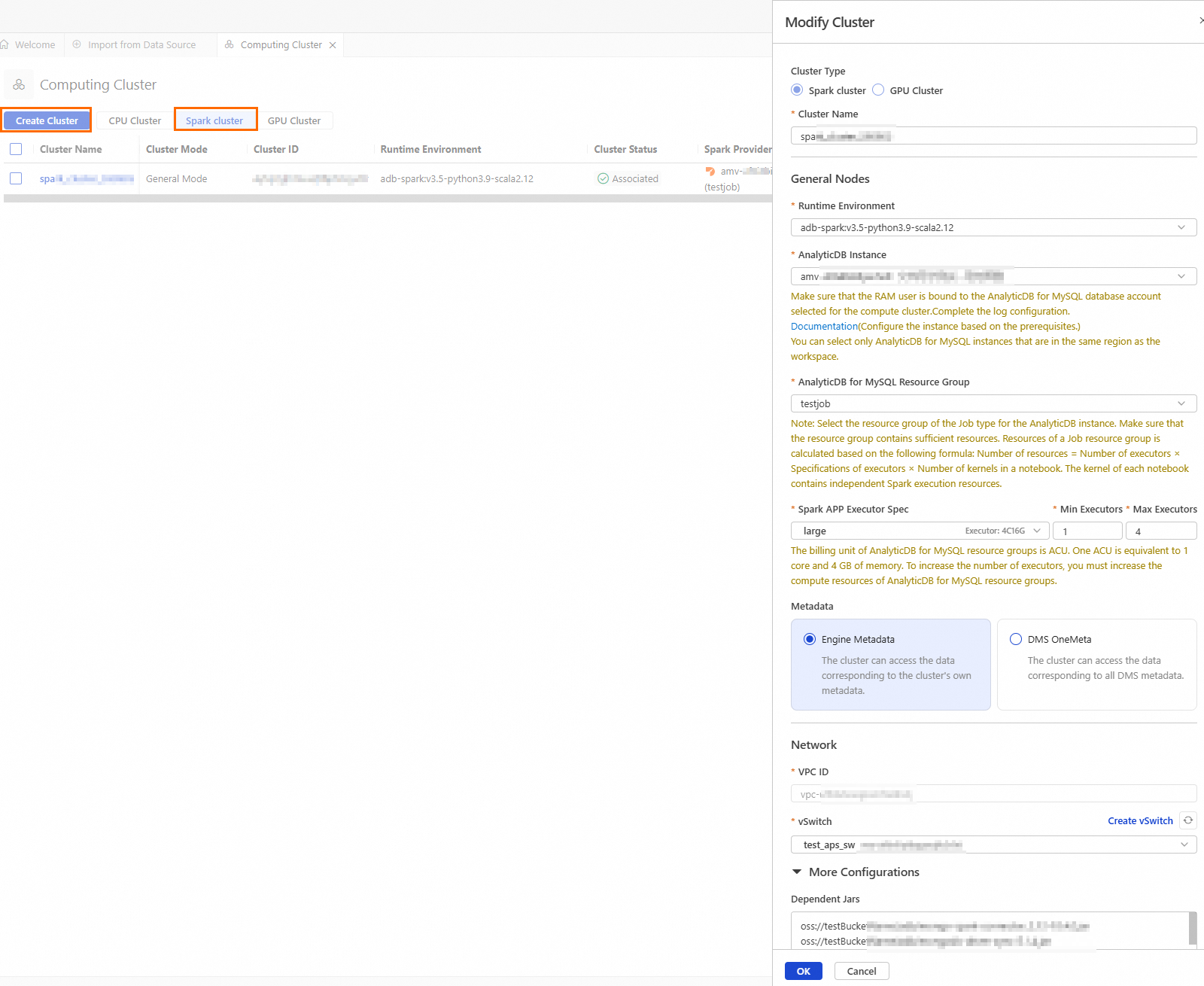1204x986 pixels.
Task: Open the spark cluster name link in table
Action: click(87, 178)
